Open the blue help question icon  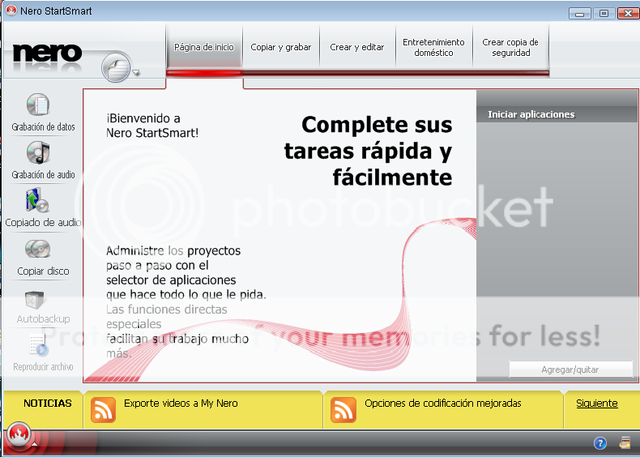pyautogui.click(x=600, y=442)
